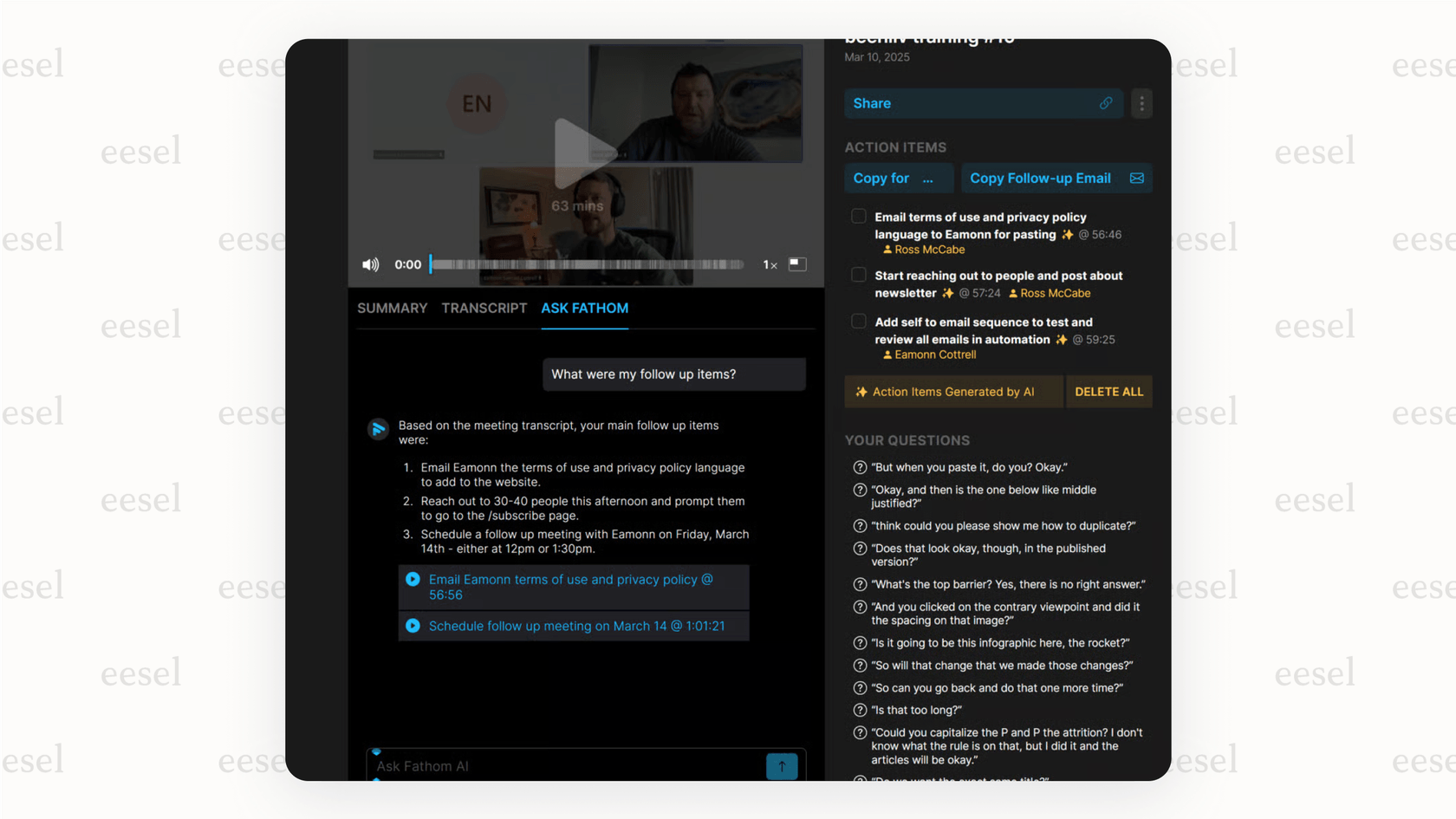Open the Copy for options dropdown
1456x819 pixels.
[x=899, y=178]
